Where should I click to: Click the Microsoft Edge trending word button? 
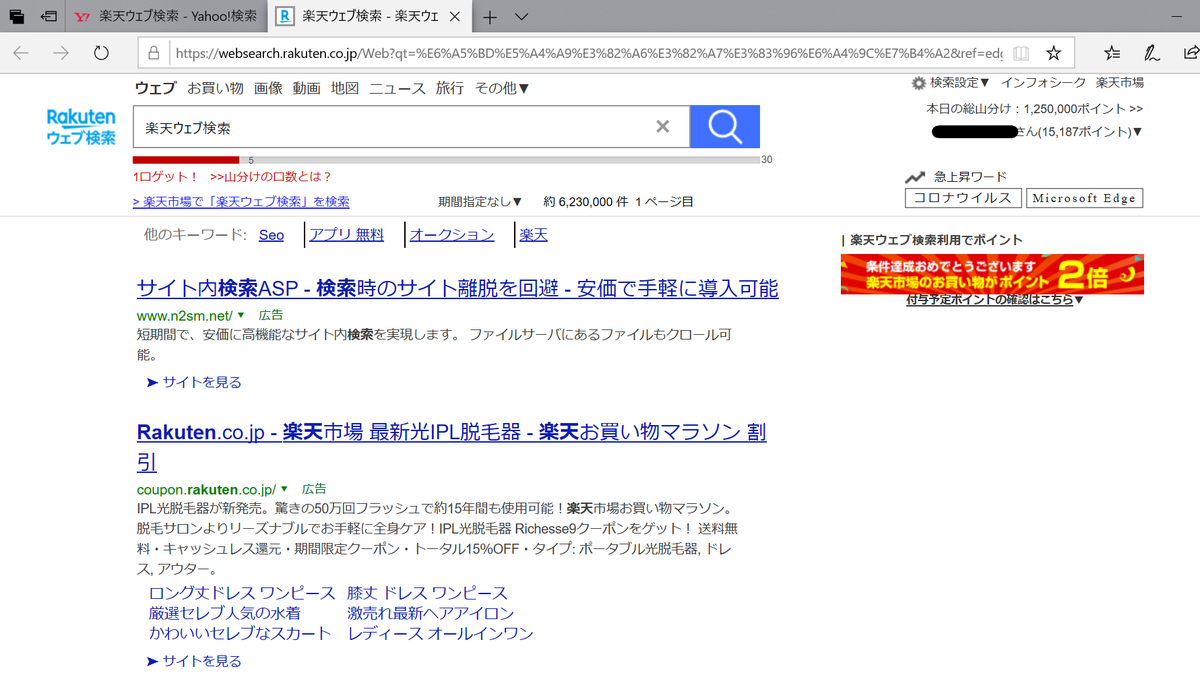[x=1085, y=198]
